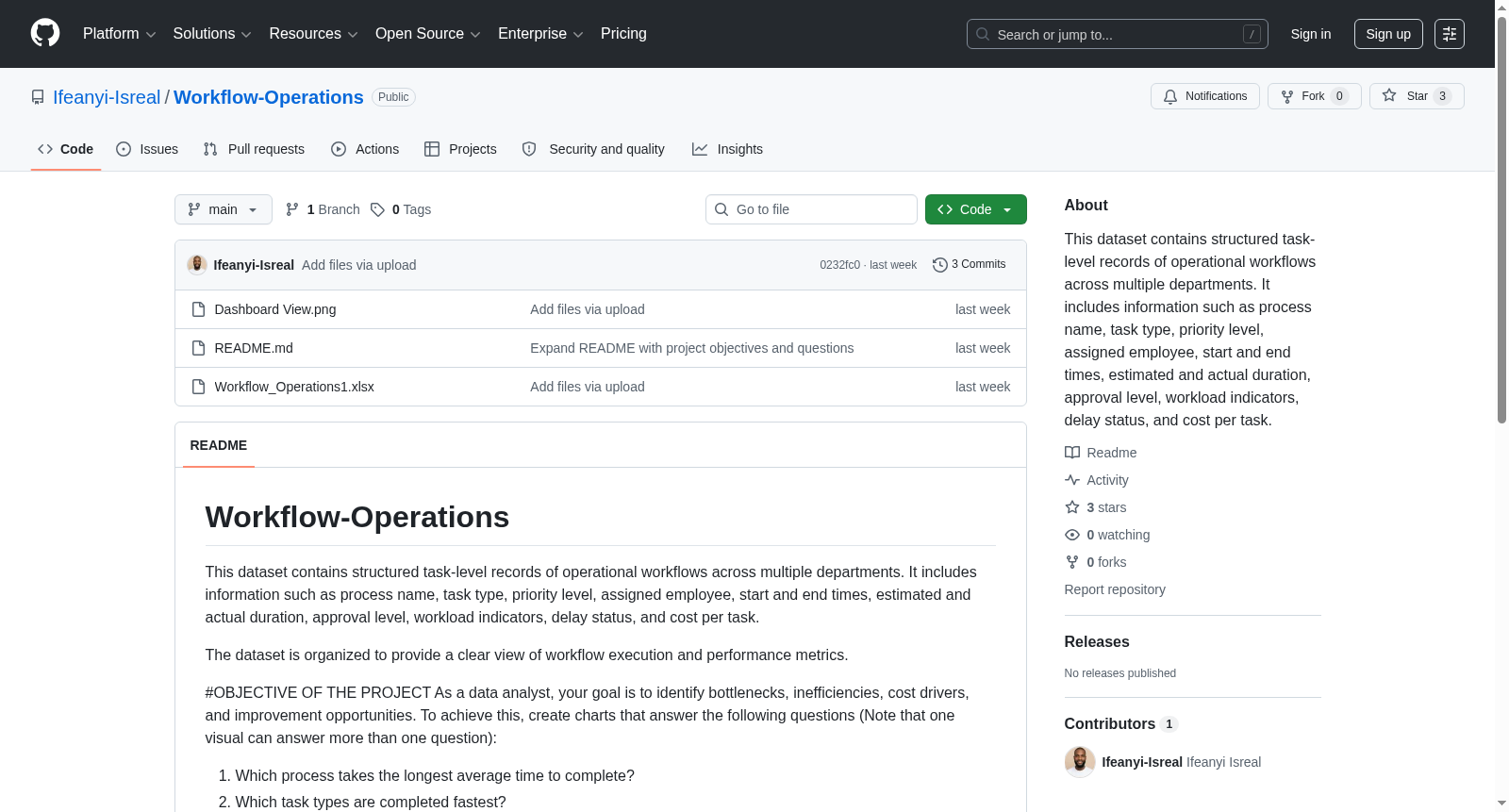Open latest commit message Add files via upload
The width and height of the screenshot is (1509, 812).
tap(358, 265)
